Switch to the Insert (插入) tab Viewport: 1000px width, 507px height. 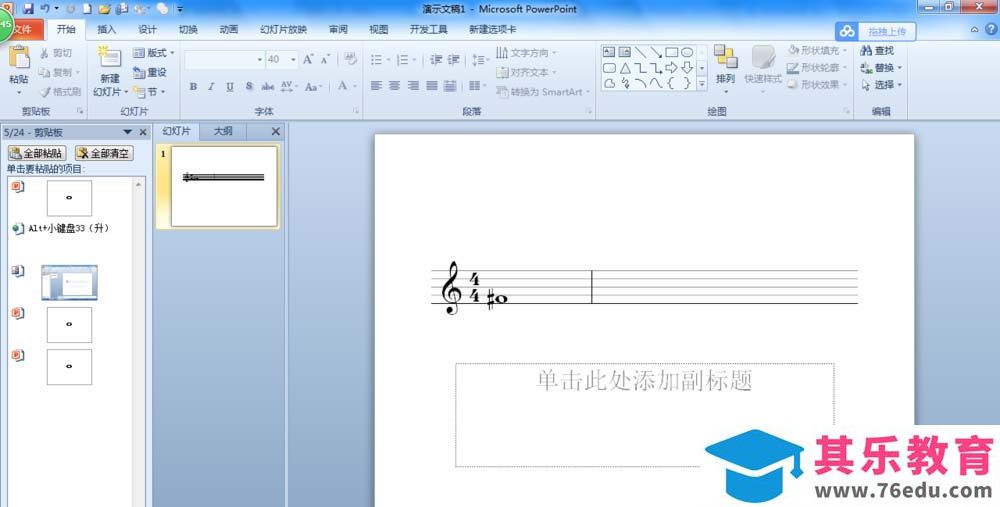[x=107, y=29]
